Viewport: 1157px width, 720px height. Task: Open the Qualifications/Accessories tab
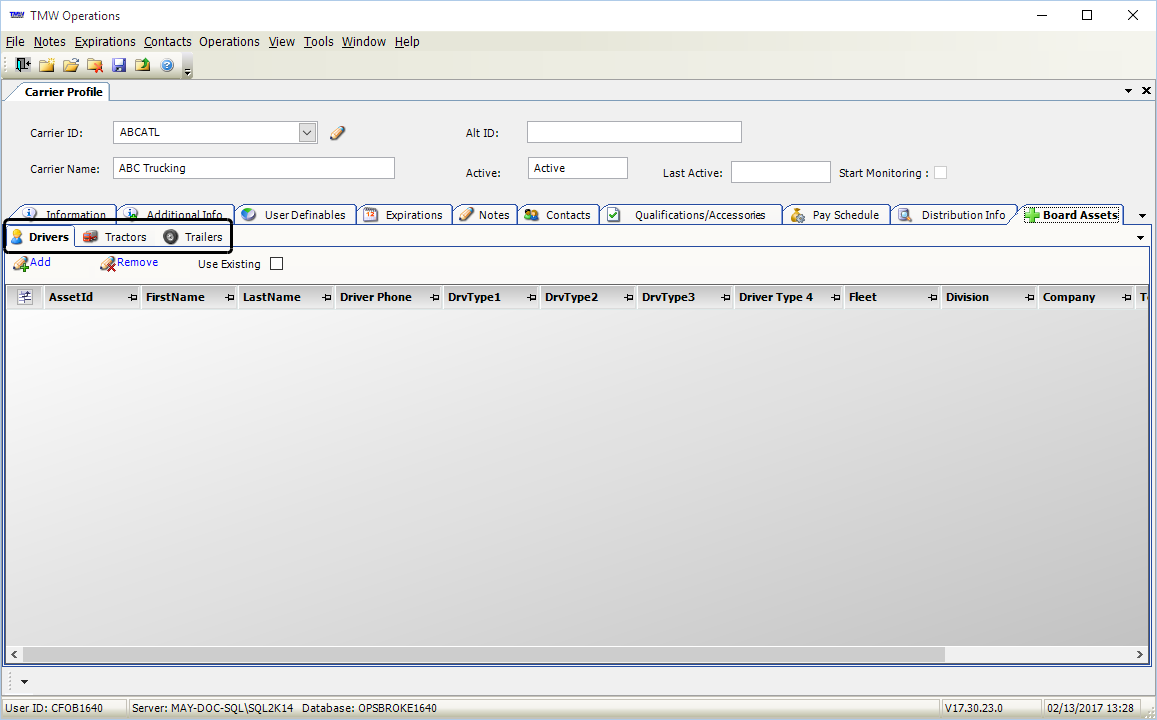click(691, 215)
